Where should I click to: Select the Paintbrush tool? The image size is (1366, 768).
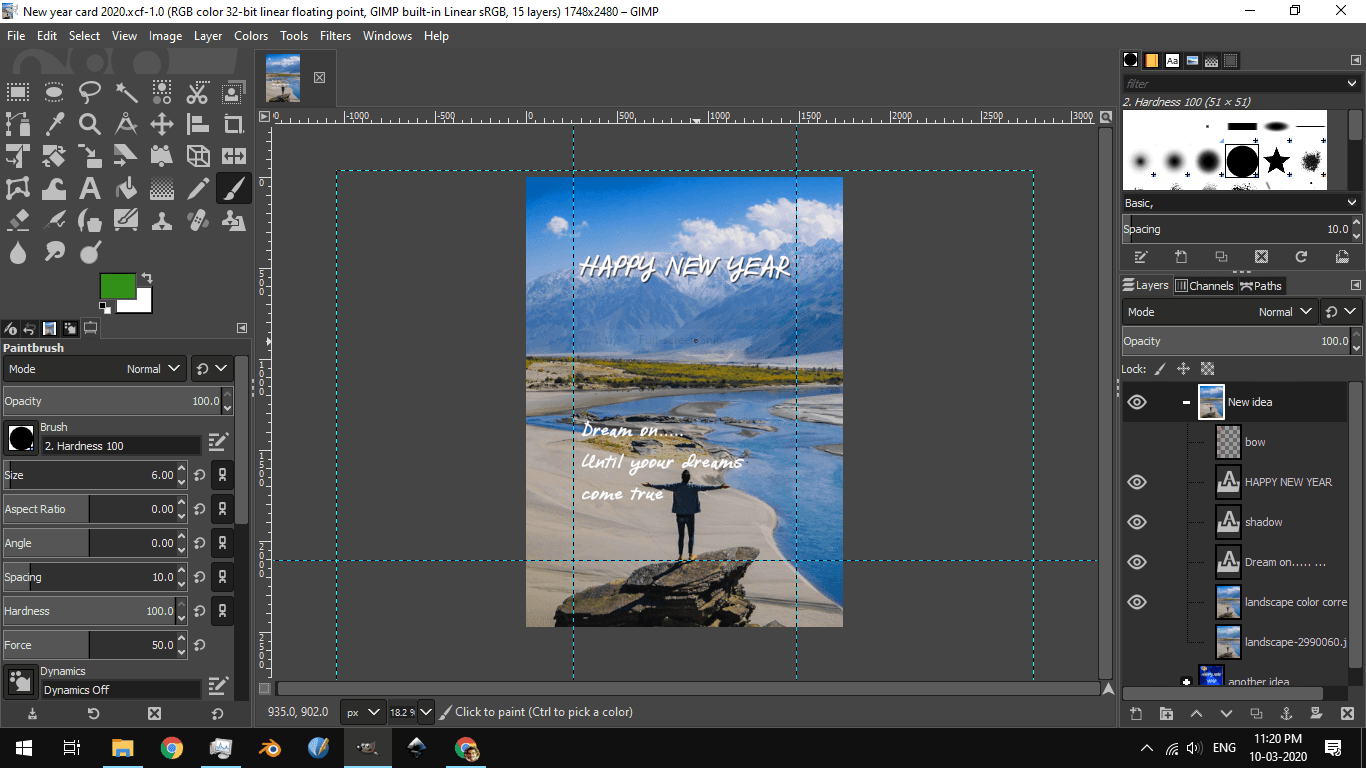[x=232, y=188]
